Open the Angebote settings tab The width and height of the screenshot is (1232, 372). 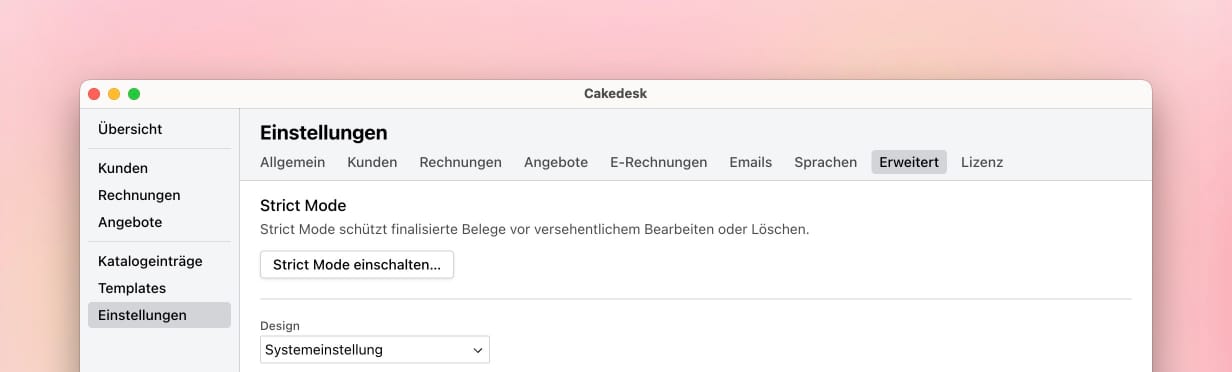click(556, 162)
